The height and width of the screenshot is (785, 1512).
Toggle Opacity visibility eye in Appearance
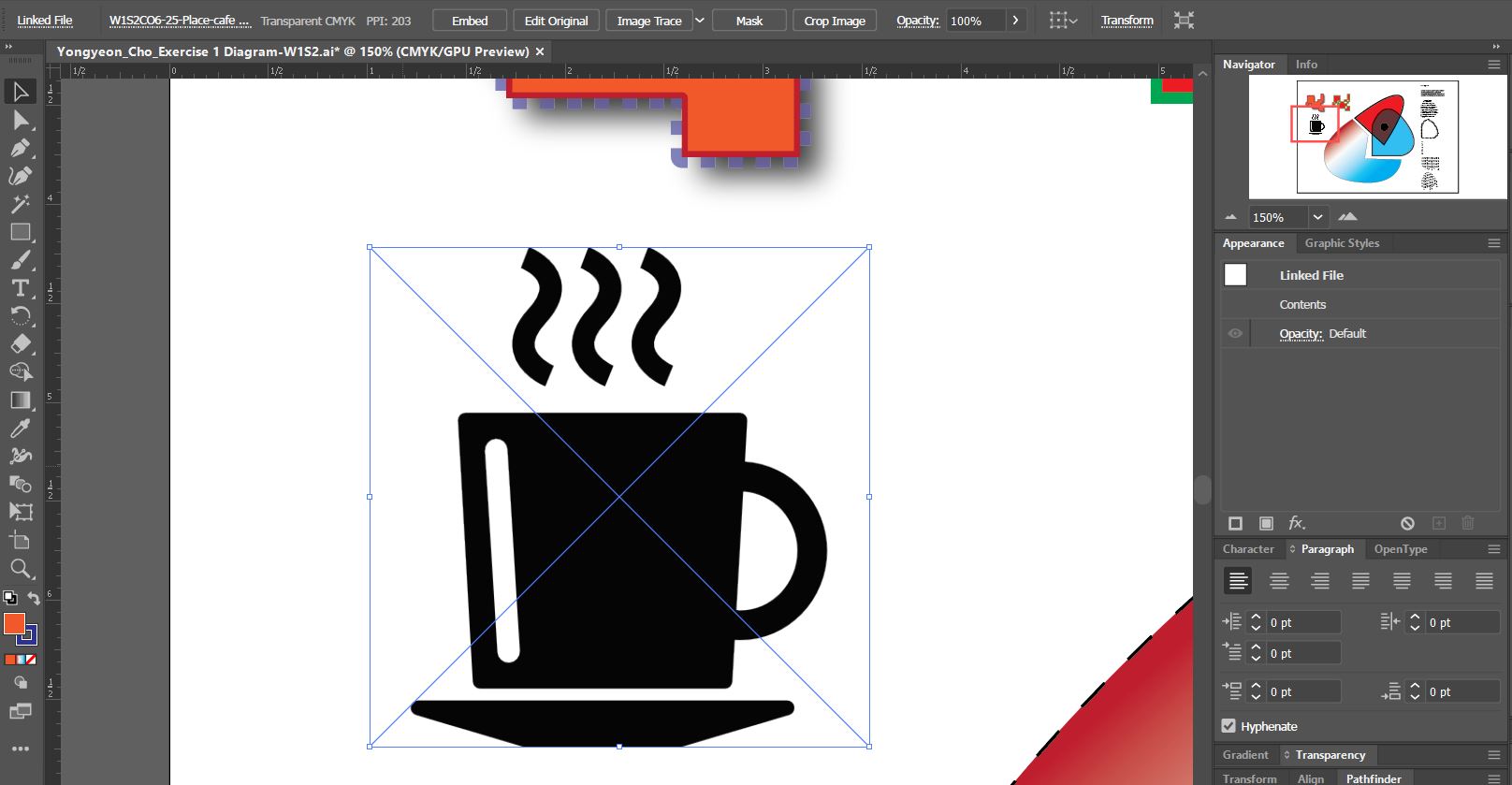pos(1235,333)
